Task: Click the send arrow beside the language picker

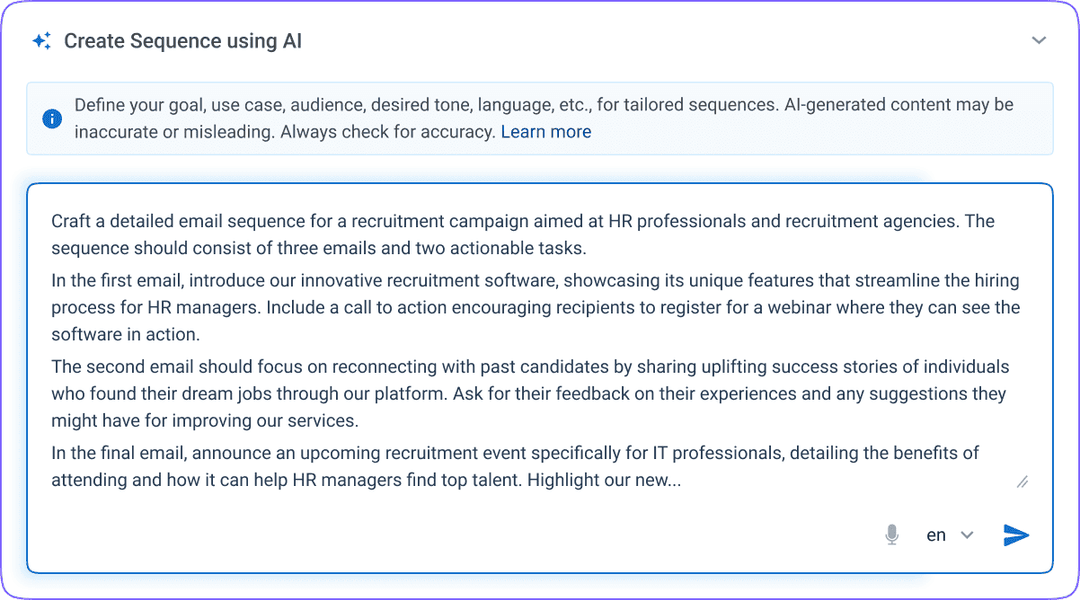Action: point(1015,535)
